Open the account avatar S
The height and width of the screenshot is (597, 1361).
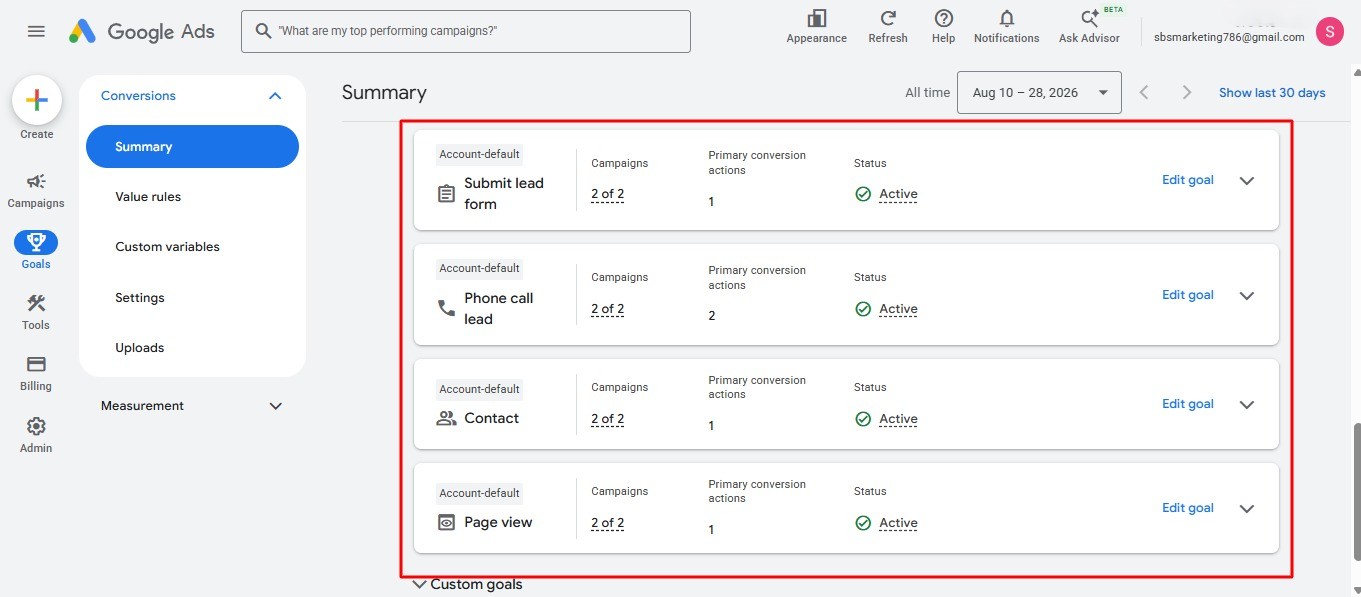(1329, 32)
